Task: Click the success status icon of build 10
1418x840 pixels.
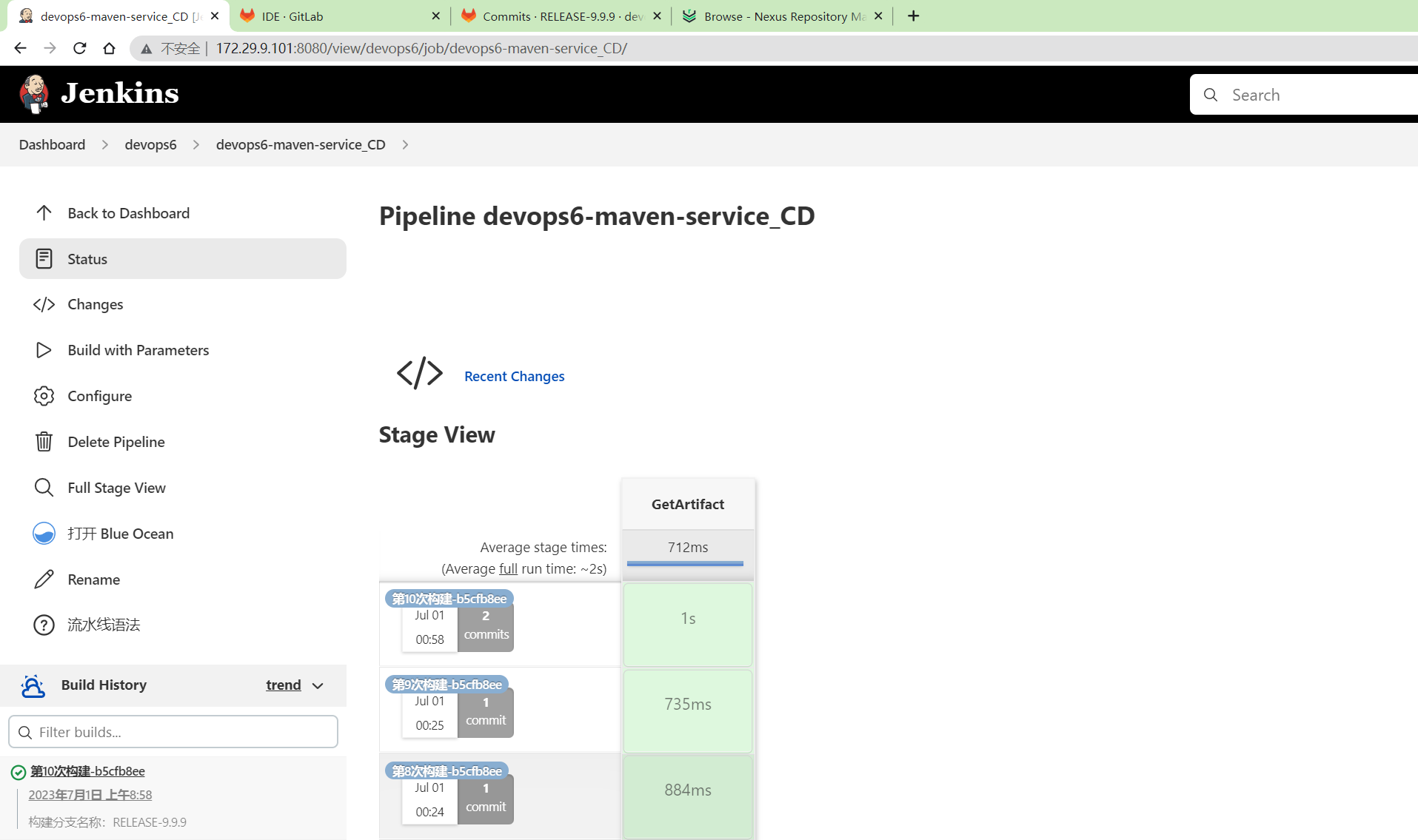Action: click(18, 773)
